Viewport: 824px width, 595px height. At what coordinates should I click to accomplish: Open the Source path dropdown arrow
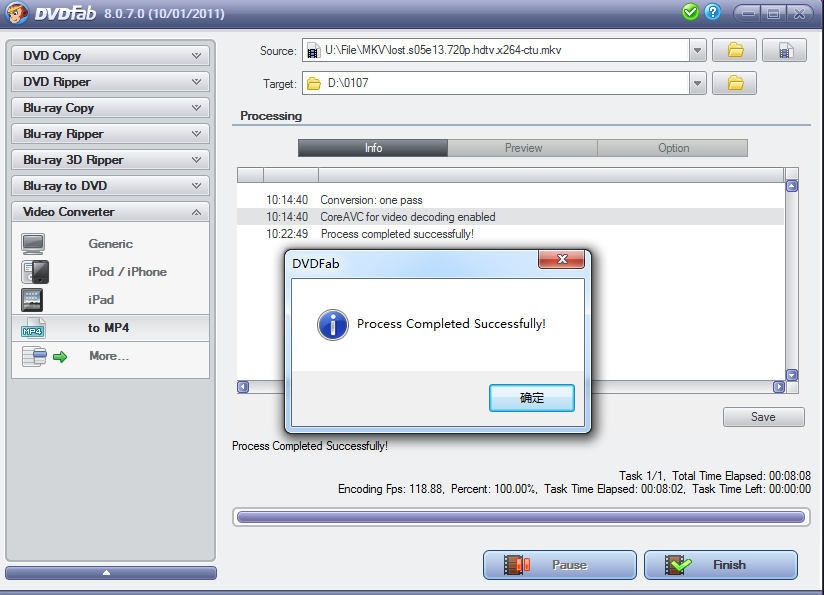[x=697, y=50]
